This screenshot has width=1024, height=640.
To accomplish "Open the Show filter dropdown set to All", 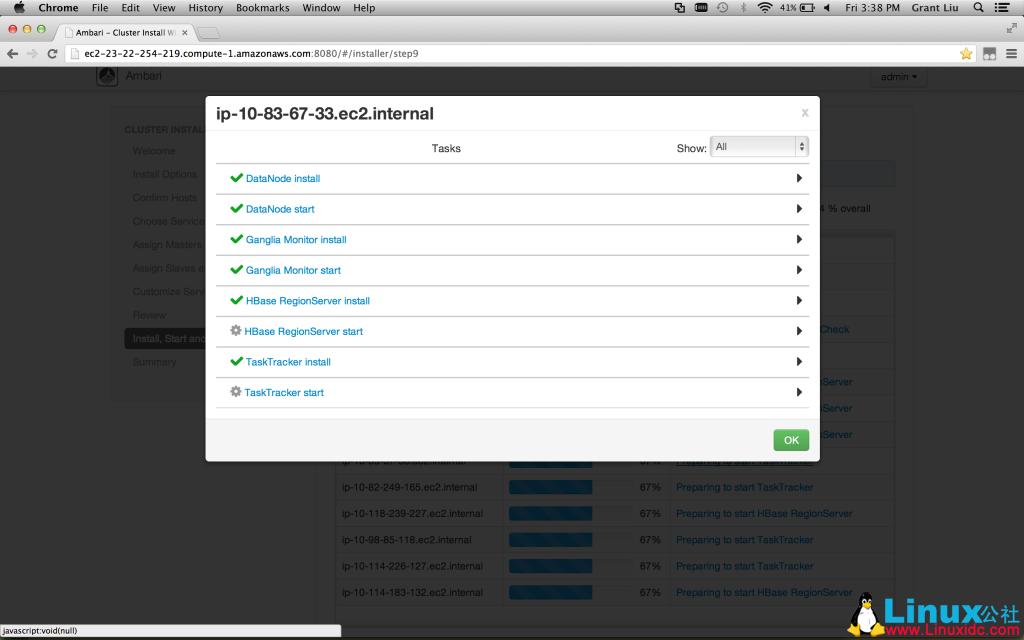I will coord(758,146).
